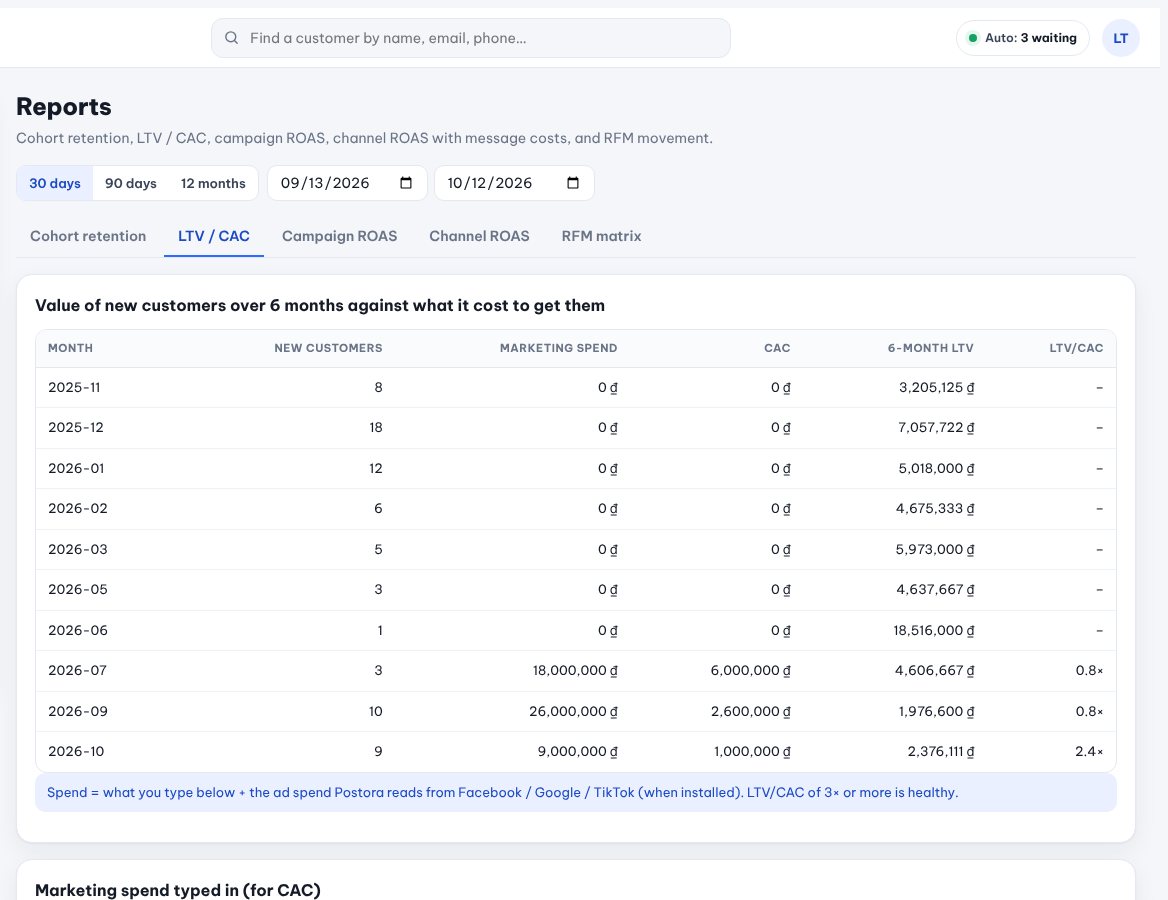Open the Channel ROAS tab

pyautogui.click(x=480, y=236)
